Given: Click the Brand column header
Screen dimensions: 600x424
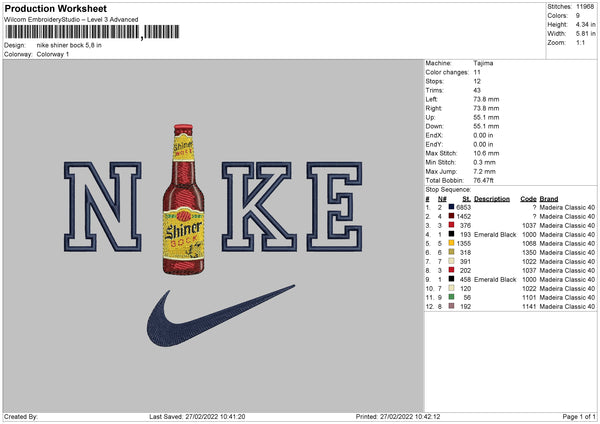Looking at the screenshot, I should pos(549,199).
